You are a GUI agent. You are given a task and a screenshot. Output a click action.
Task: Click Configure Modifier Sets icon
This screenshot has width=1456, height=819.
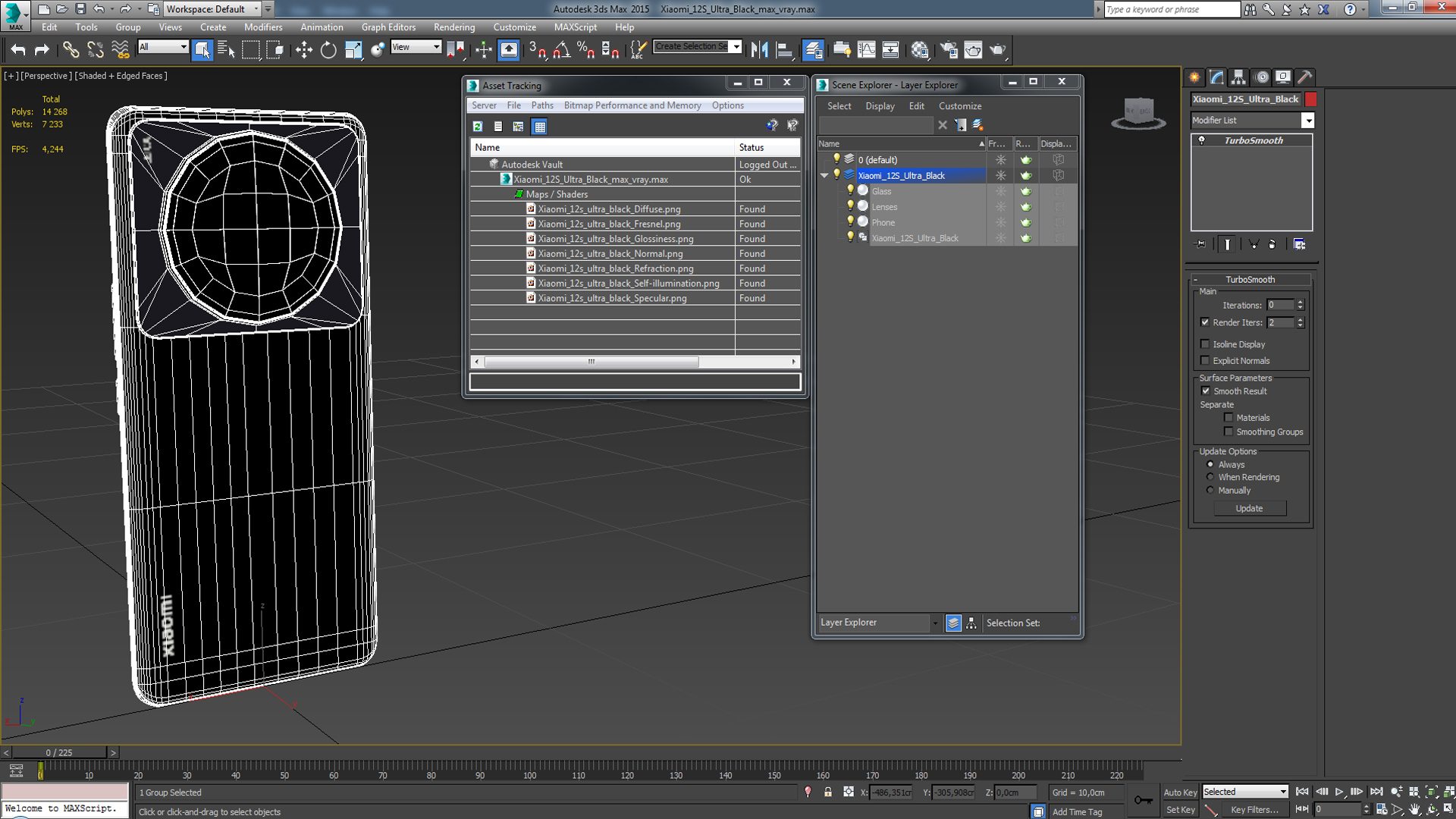tap(1299, 244)
